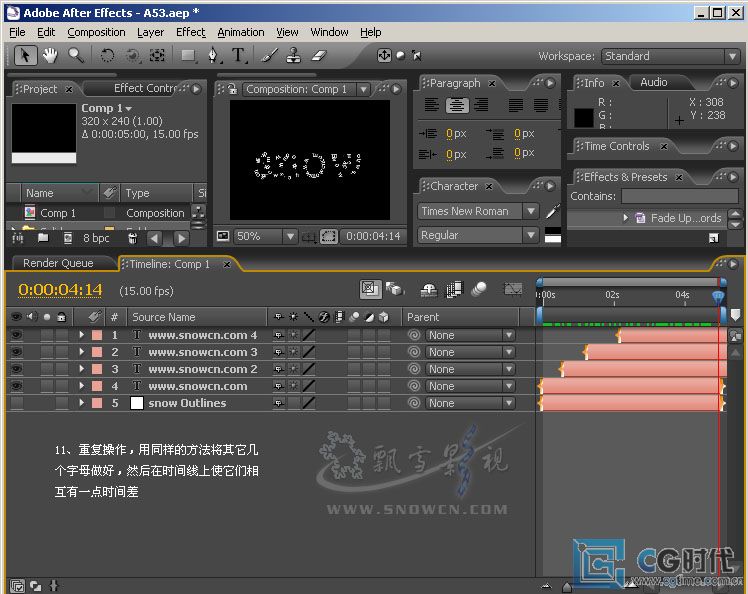
Task: Hide layer www.snowcn.com 2 eye toggle
Action: [17, 369]
